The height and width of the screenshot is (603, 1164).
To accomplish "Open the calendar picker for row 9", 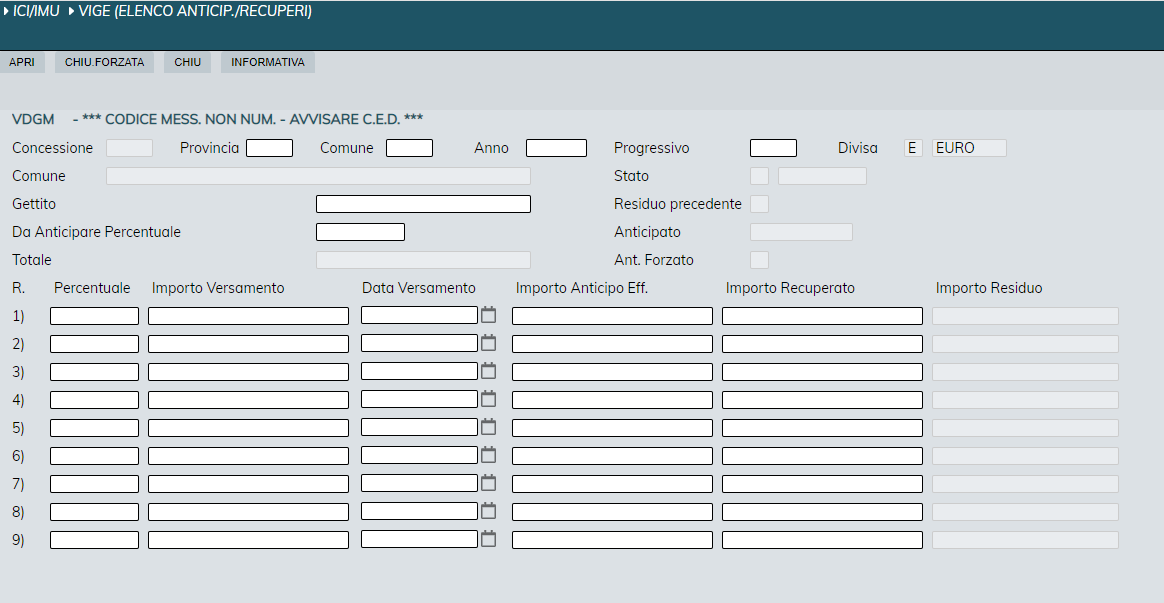I will [488, 539].
